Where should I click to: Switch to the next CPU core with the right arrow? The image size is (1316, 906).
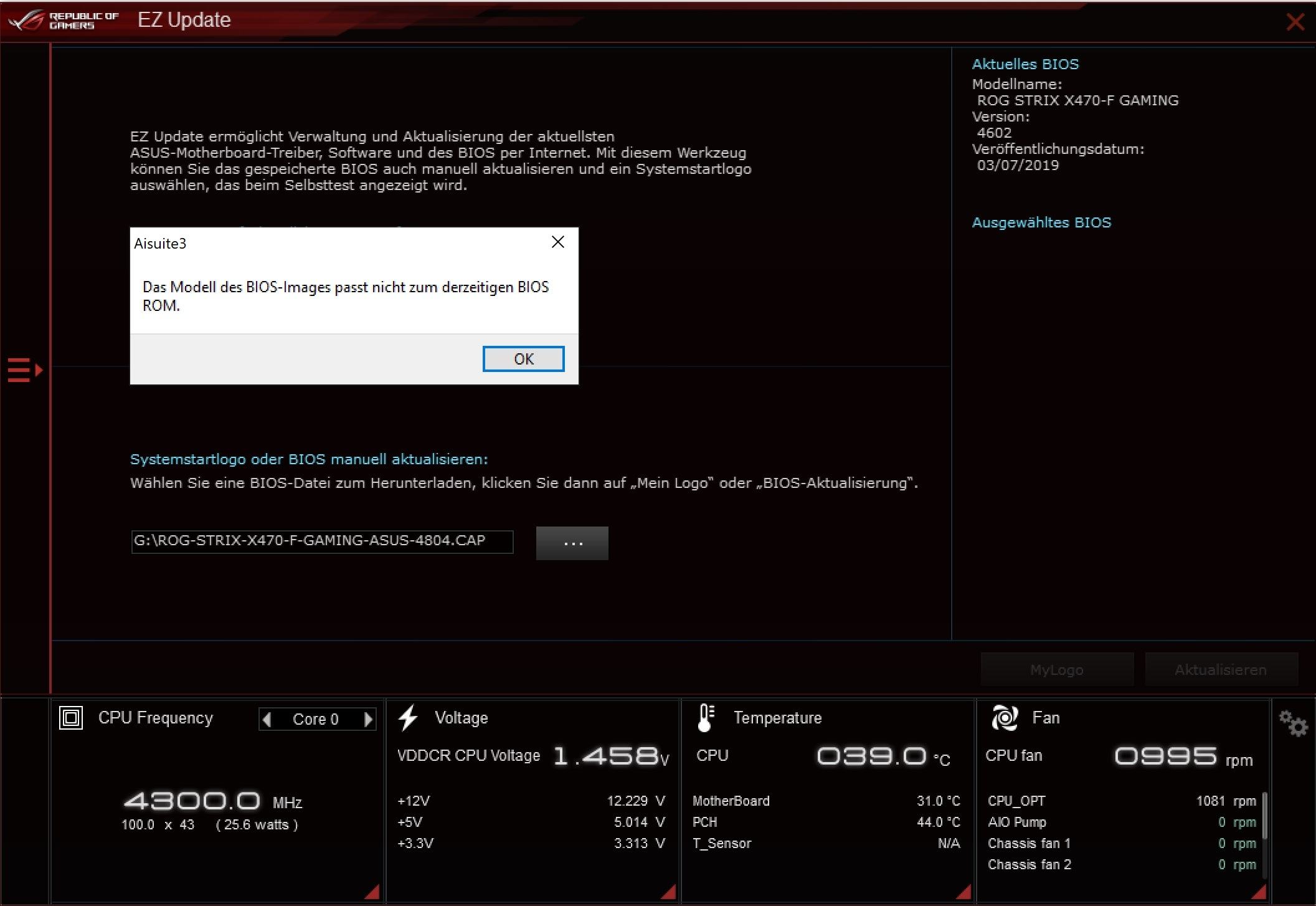(x=368, y=720)
